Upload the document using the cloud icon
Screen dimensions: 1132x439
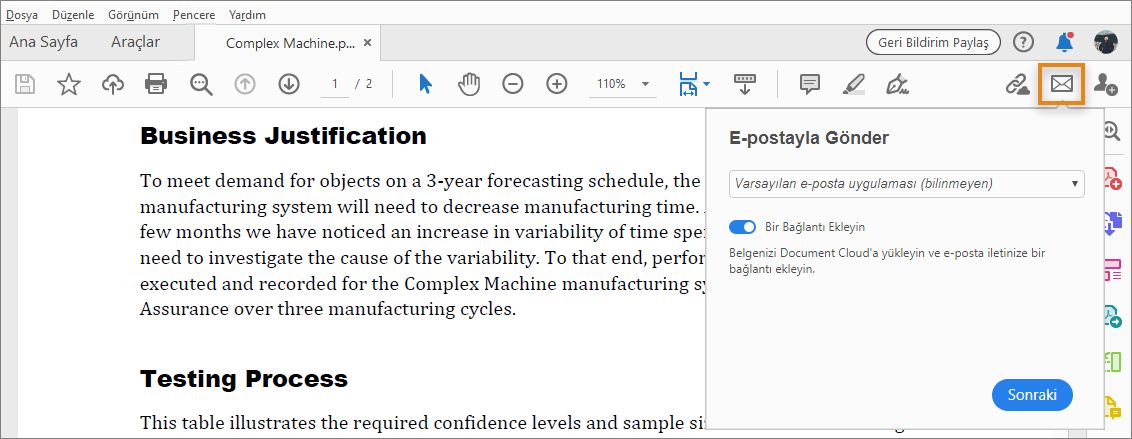coord(113,84)
